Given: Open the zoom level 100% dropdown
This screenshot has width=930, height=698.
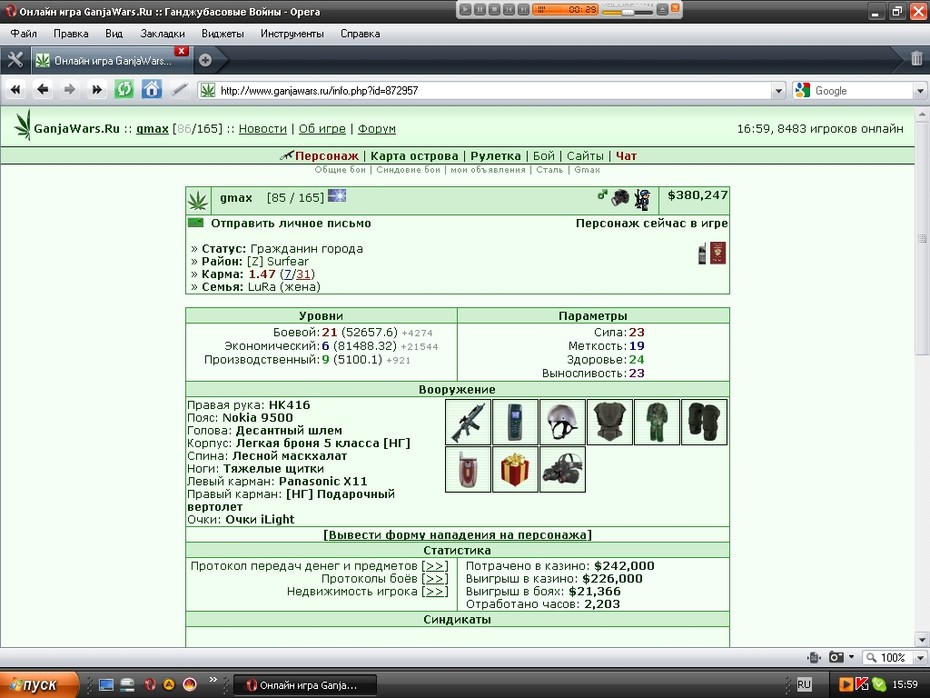Looking at the screenshot, I should (921, 657).
